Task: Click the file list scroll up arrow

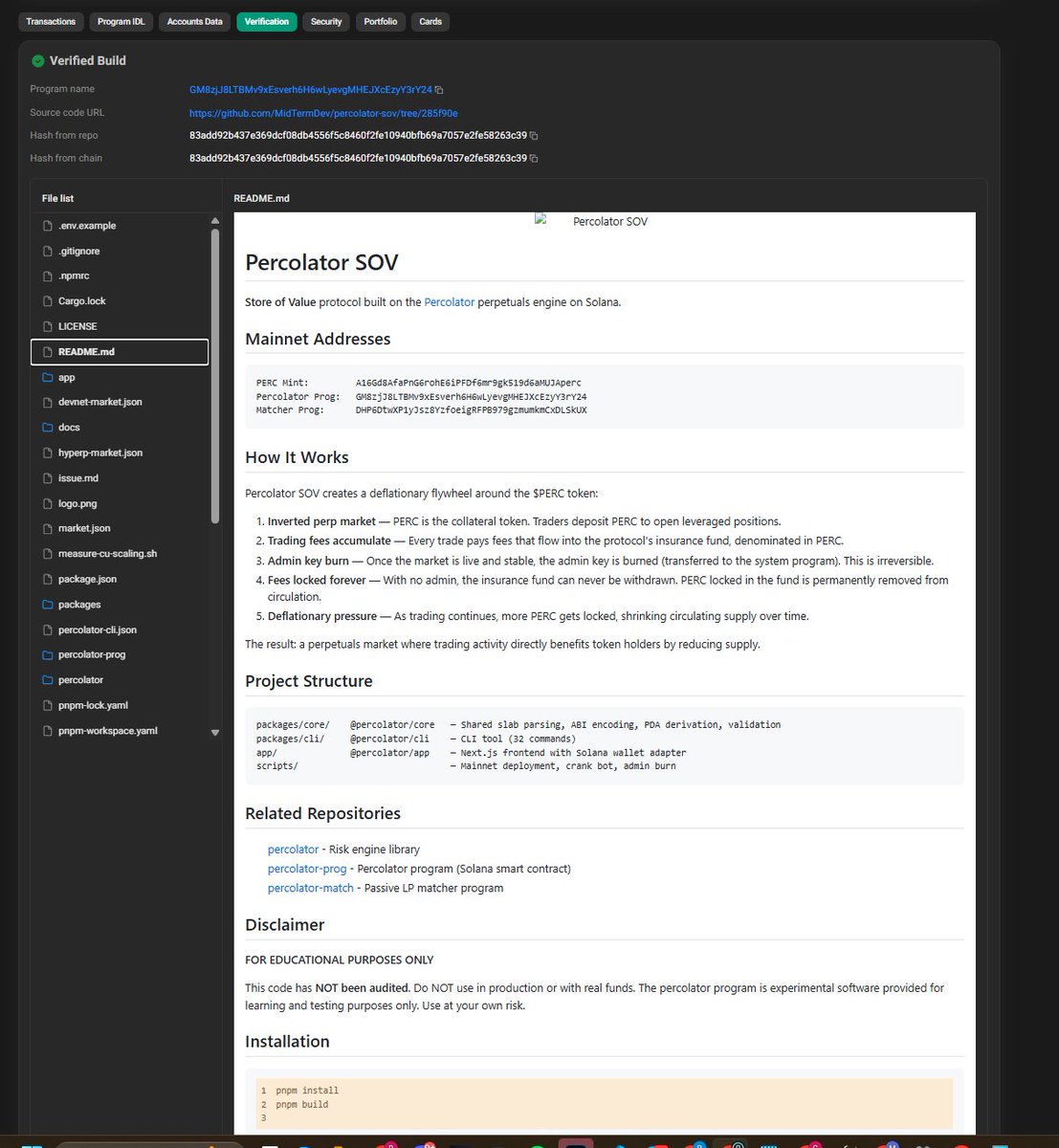Action: (x=215, y=221)
